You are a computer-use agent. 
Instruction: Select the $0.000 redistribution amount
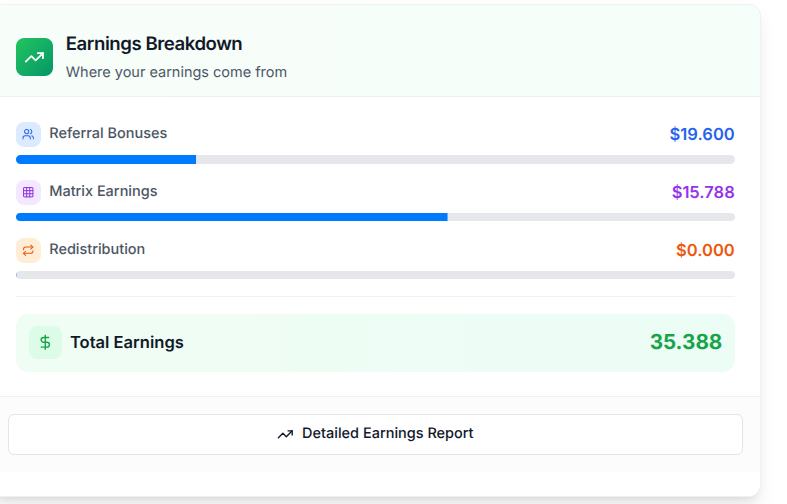[x=705, y=250]
